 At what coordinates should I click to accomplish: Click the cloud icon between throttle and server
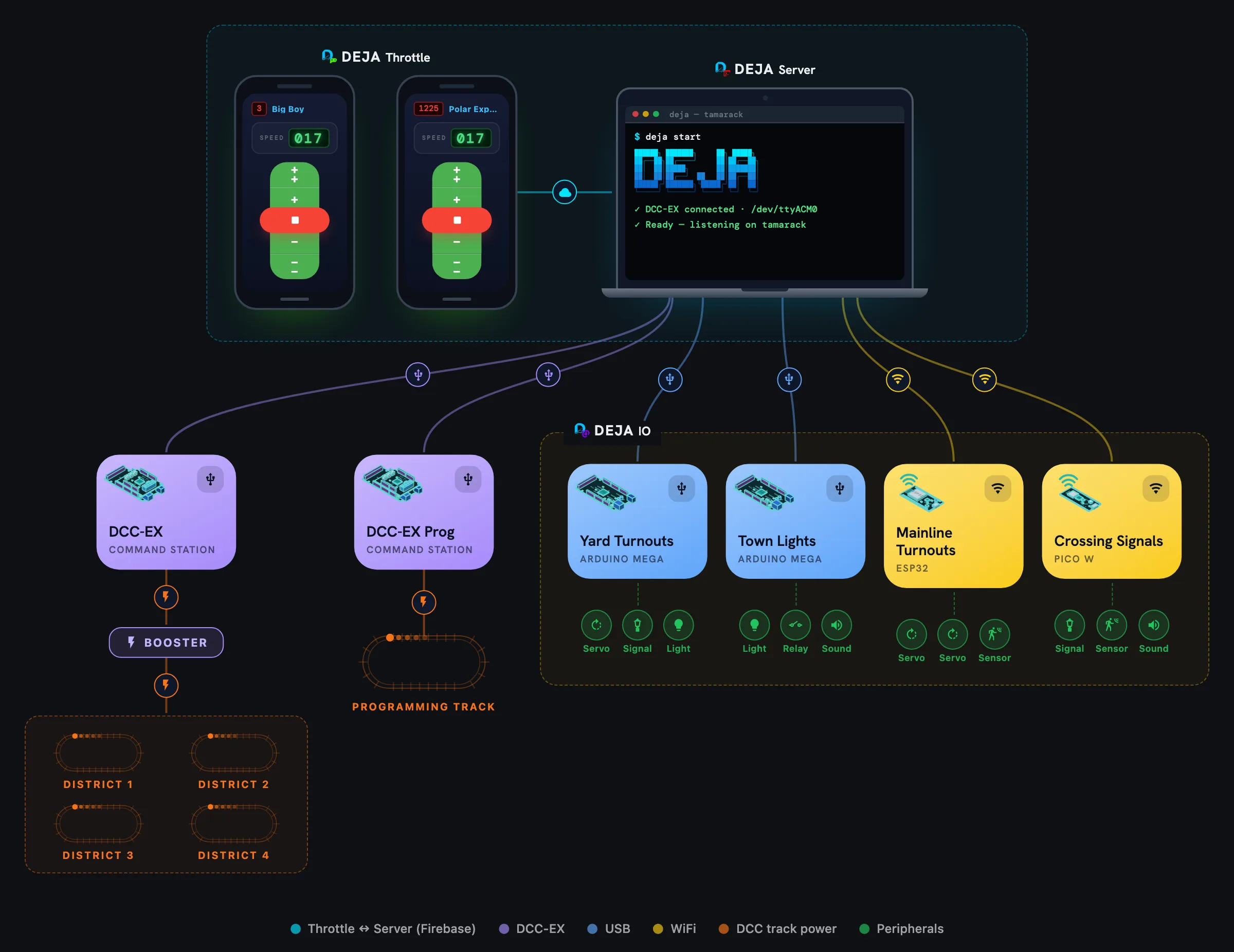point(565,192)
